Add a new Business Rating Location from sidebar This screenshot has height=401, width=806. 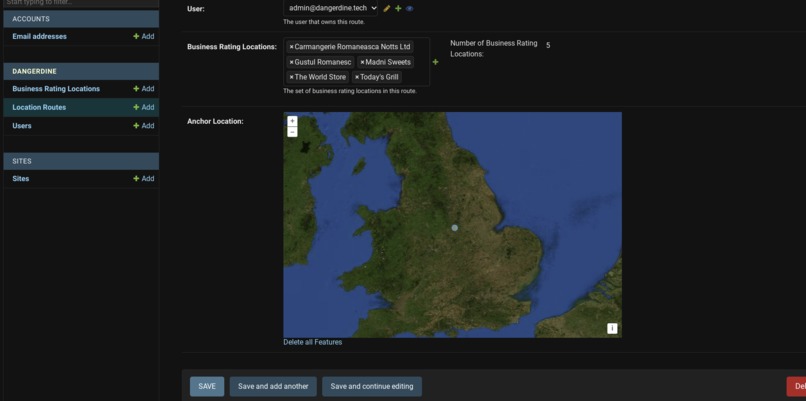[143, 89]
